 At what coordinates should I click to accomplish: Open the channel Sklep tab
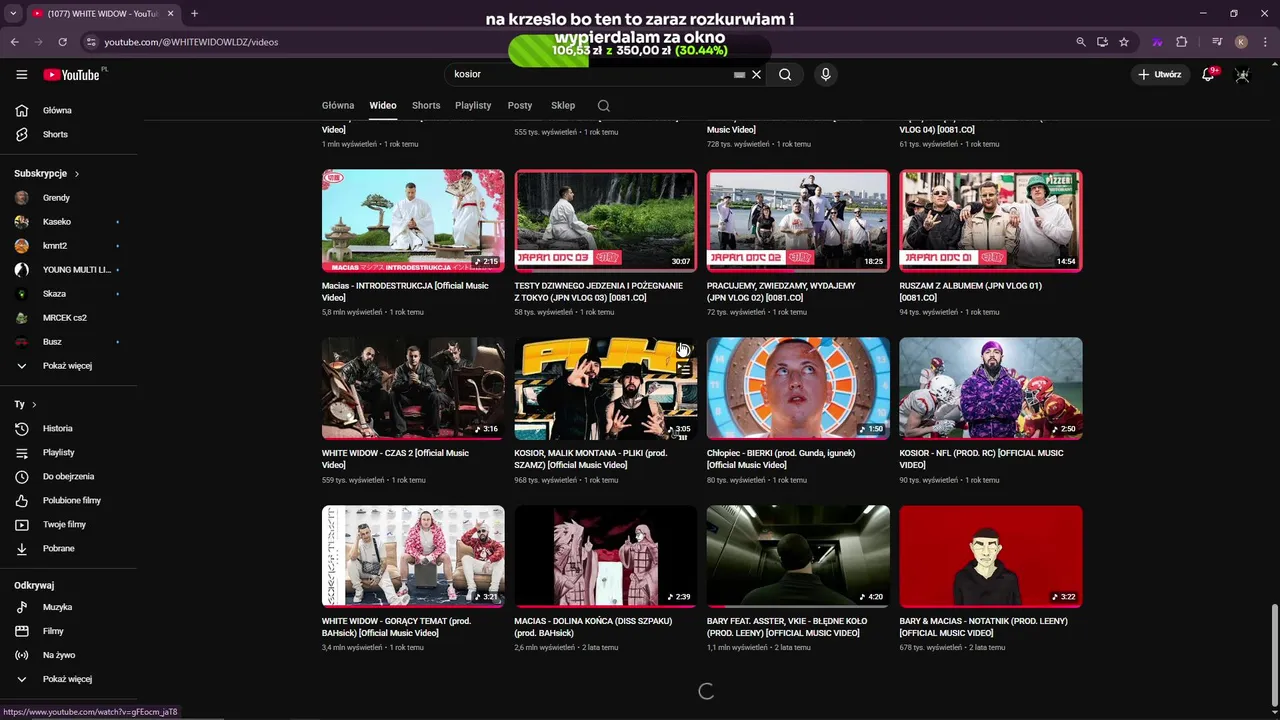(563, 105)
